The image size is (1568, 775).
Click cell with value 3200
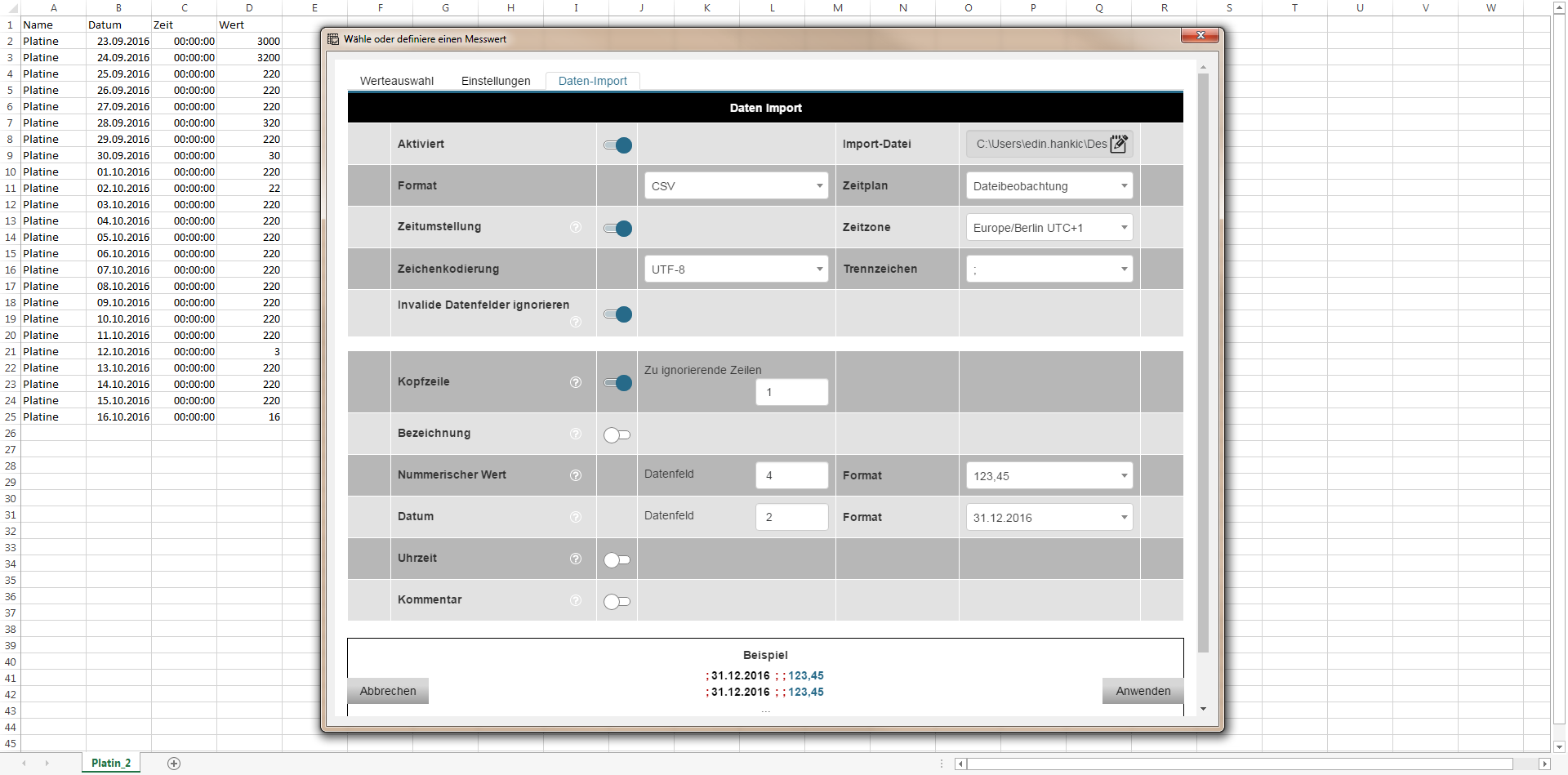(x=249, y=57)
